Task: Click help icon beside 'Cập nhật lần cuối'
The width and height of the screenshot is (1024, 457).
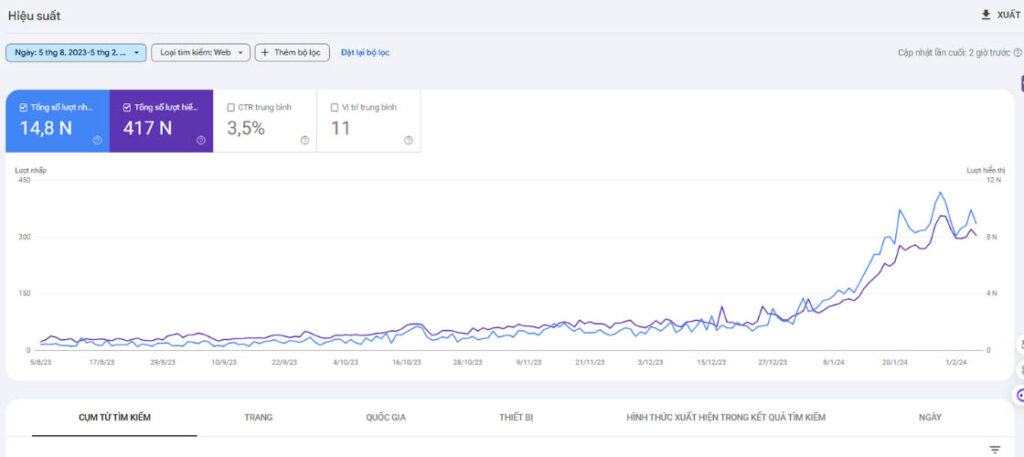Action: pyautogui.click(x=1017, y=52)
